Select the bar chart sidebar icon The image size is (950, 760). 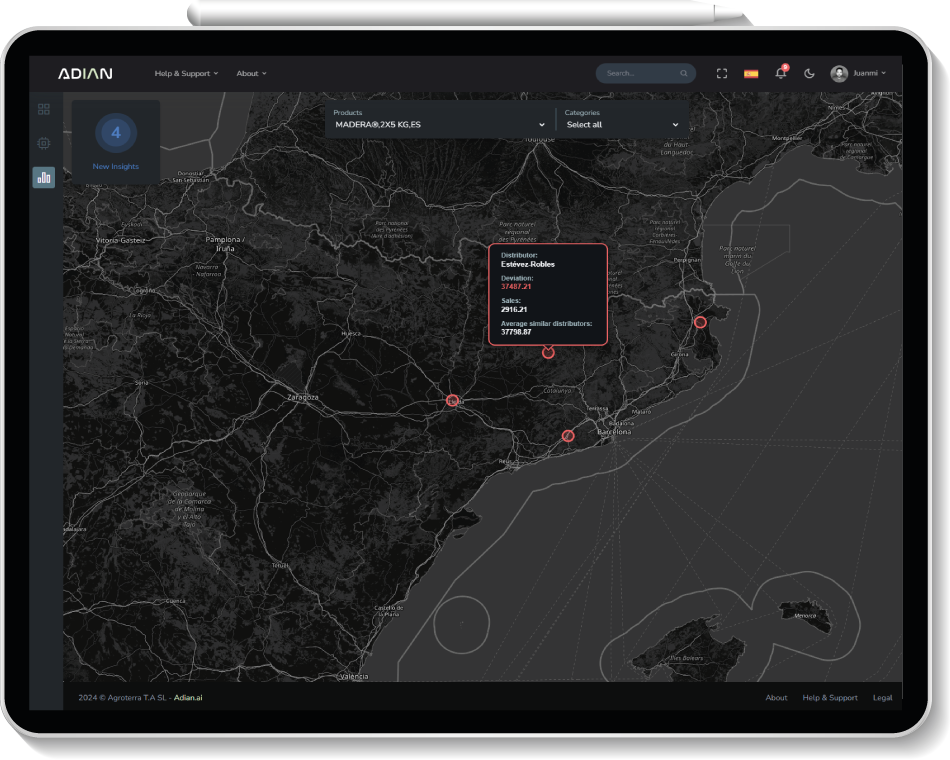click(44, 178)
